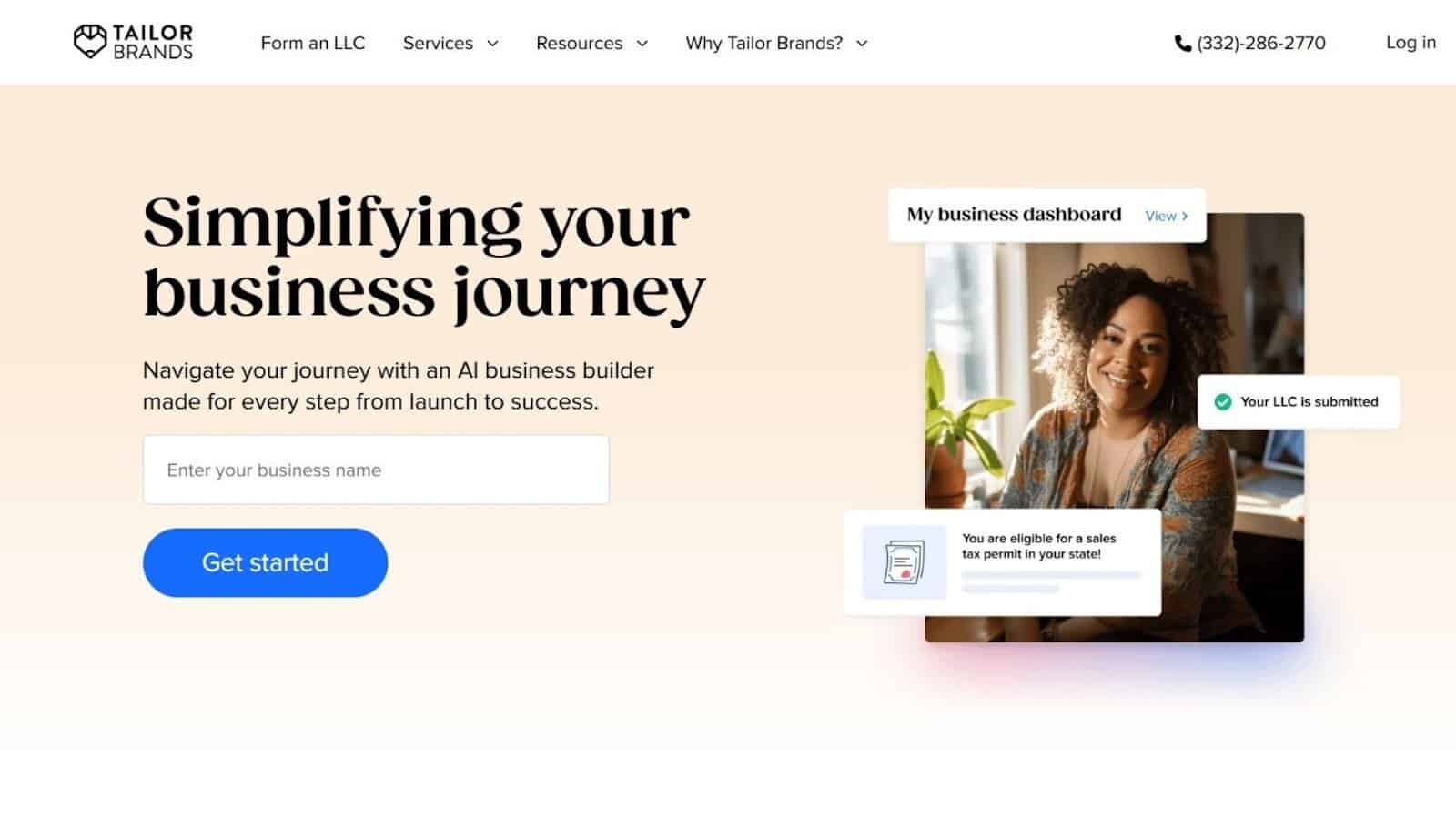Click the green LLC submitted checkmark icon
The image size is (1456, 819).
(x=1223, y=401)
